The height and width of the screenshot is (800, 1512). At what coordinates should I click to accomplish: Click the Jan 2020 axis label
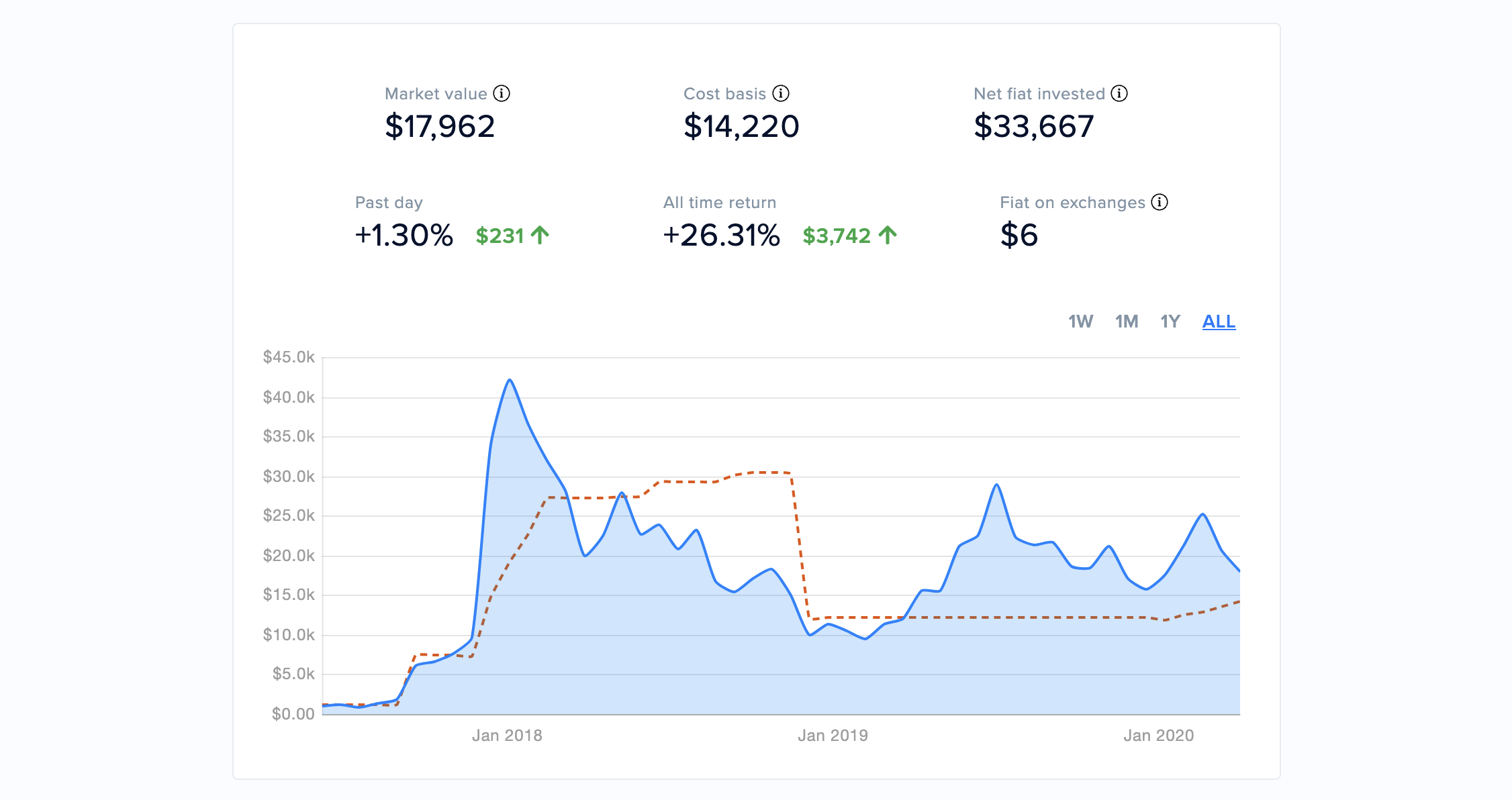pos(1159,736)
